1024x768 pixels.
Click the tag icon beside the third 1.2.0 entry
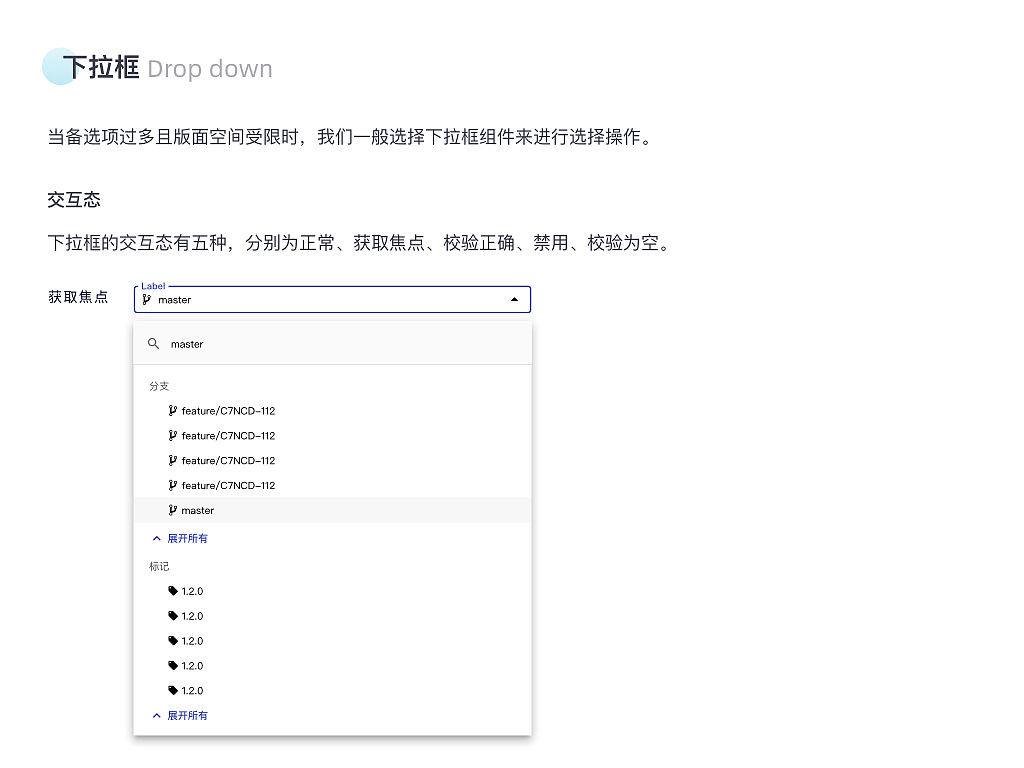click(172, 641)
